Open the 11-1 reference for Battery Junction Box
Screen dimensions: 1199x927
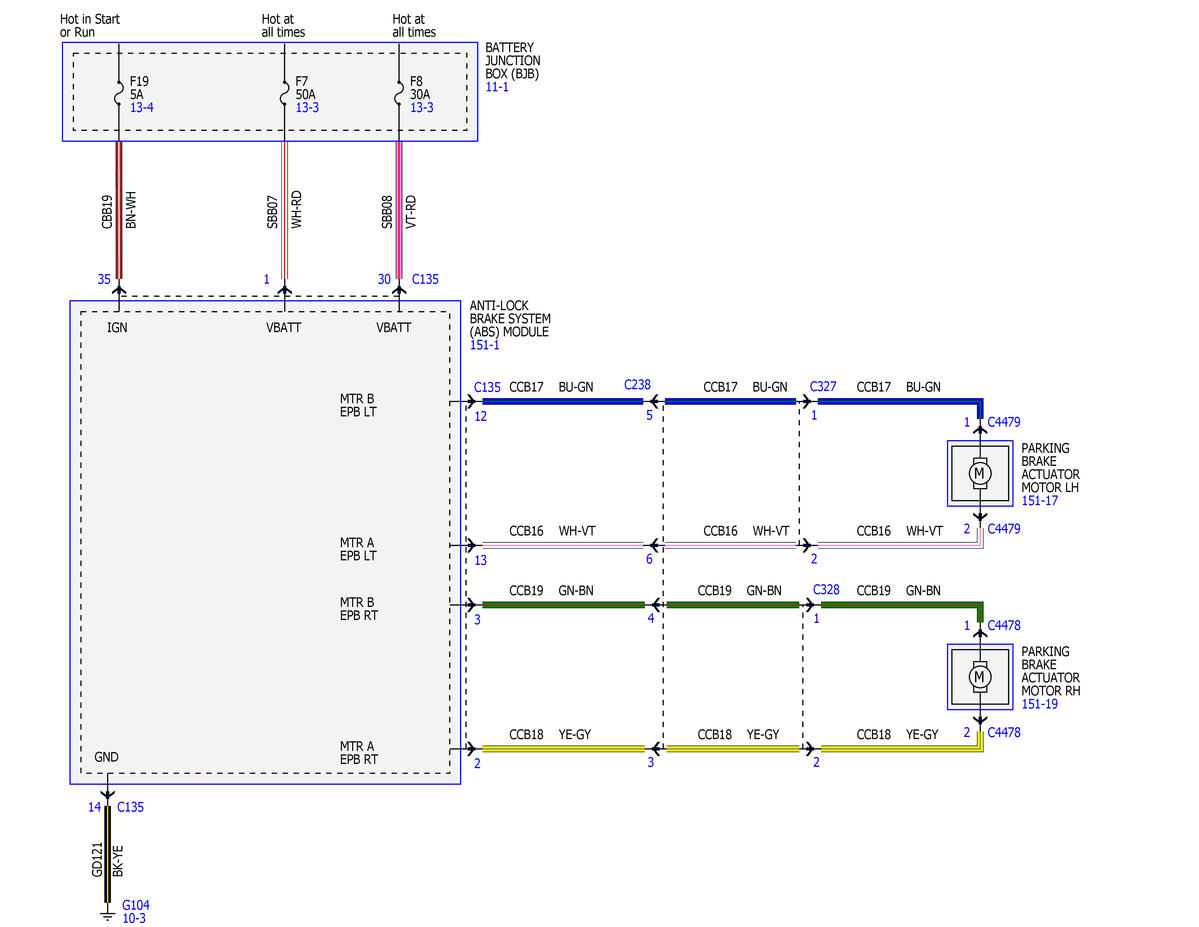[x=497, y=87]
